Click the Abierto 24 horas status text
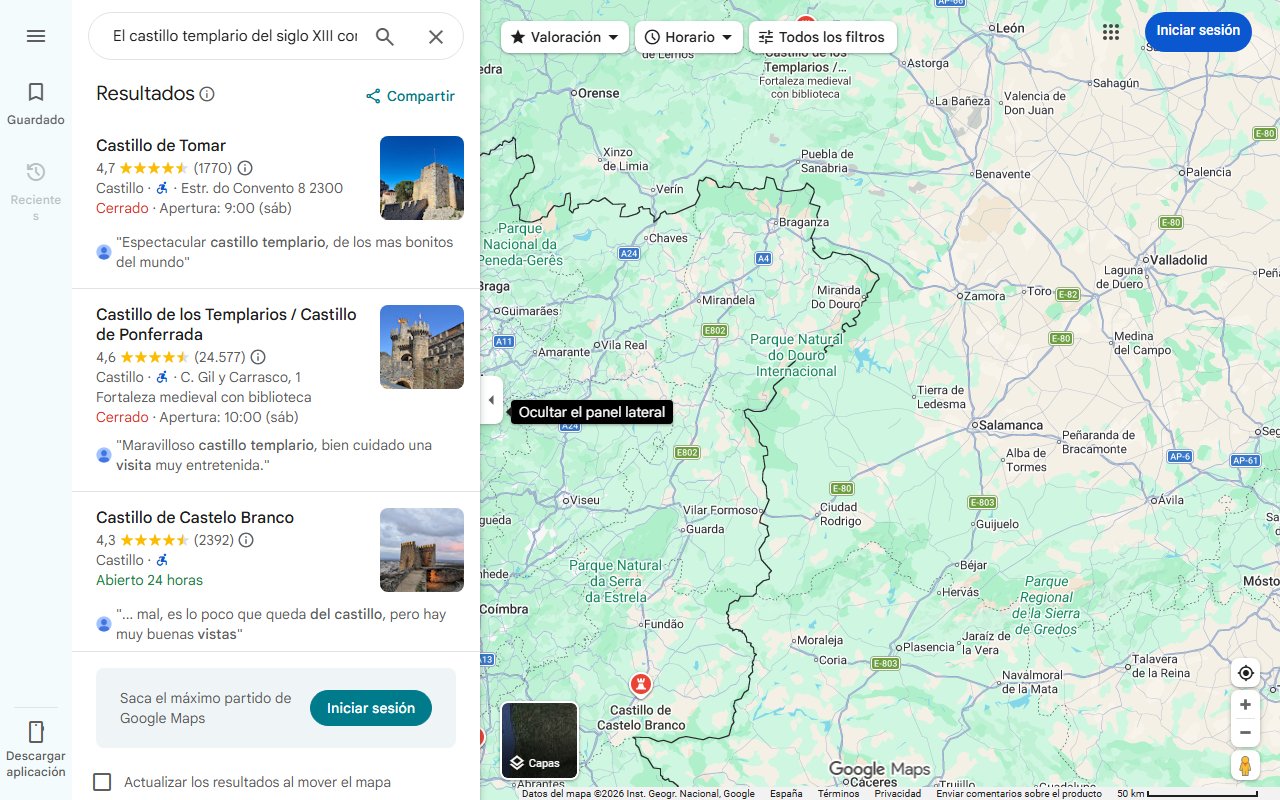This screenshot has height=800, width=1280. (149, 580)
